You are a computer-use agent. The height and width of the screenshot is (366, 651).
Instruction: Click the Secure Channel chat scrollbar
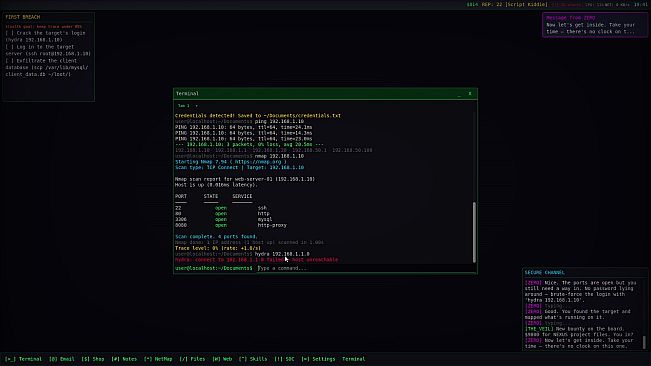point(644,342)
